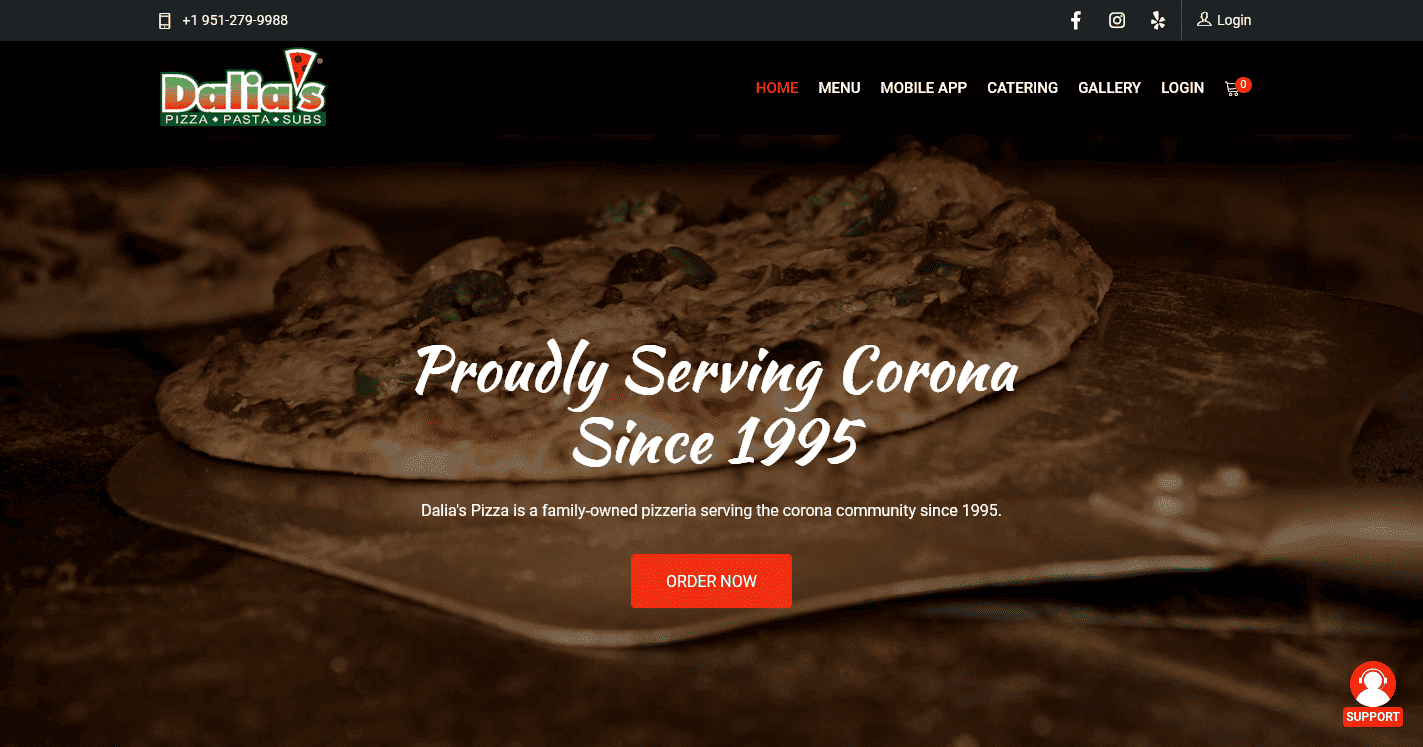This screenshot has height=747, width=1423.
Task: Click the red cart count badge
Action: (1243, 85)
